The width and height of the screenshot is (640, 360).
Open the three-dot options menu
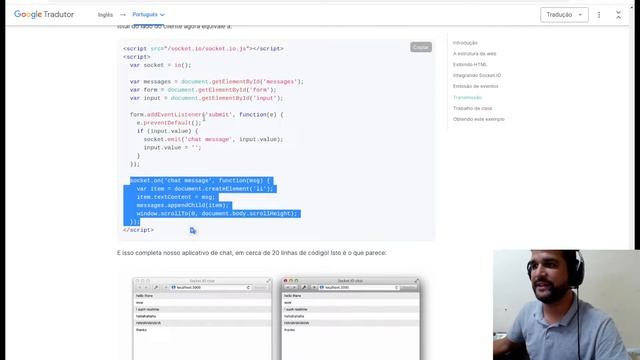click(x=599, y=15)
